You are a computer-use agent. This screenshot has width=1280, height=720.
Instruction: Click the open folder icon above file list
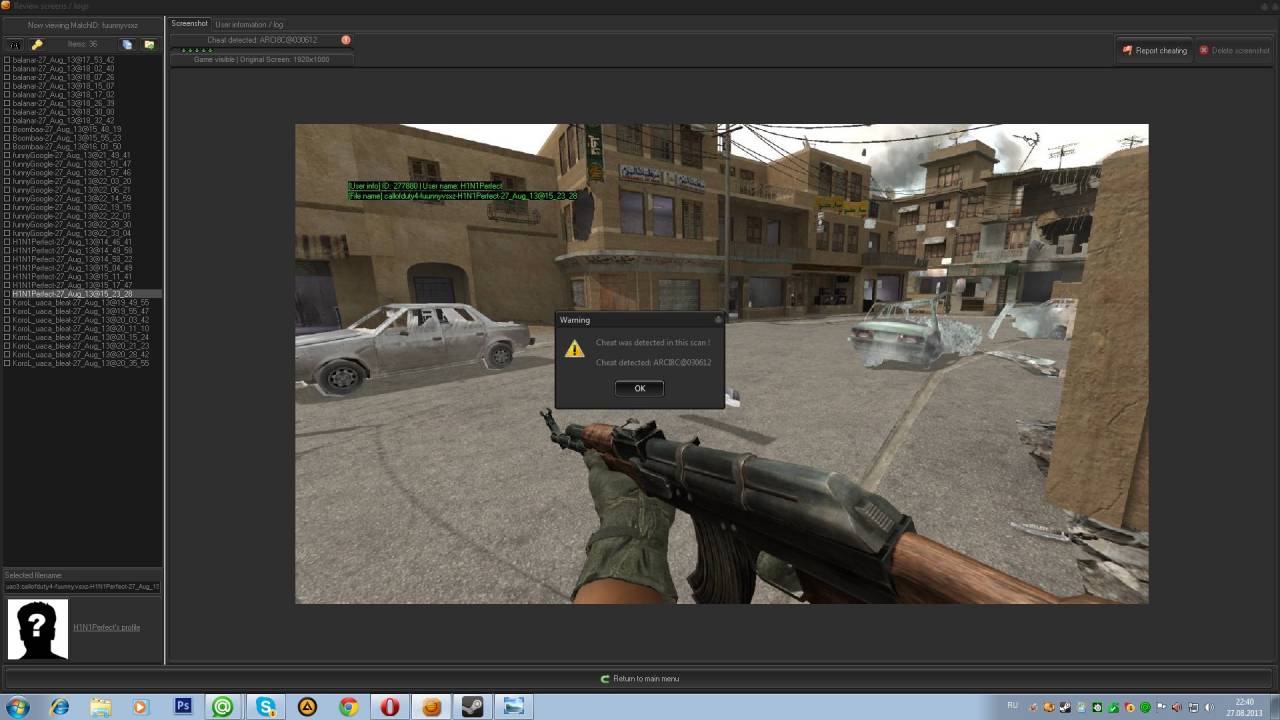tap(149, 45)
